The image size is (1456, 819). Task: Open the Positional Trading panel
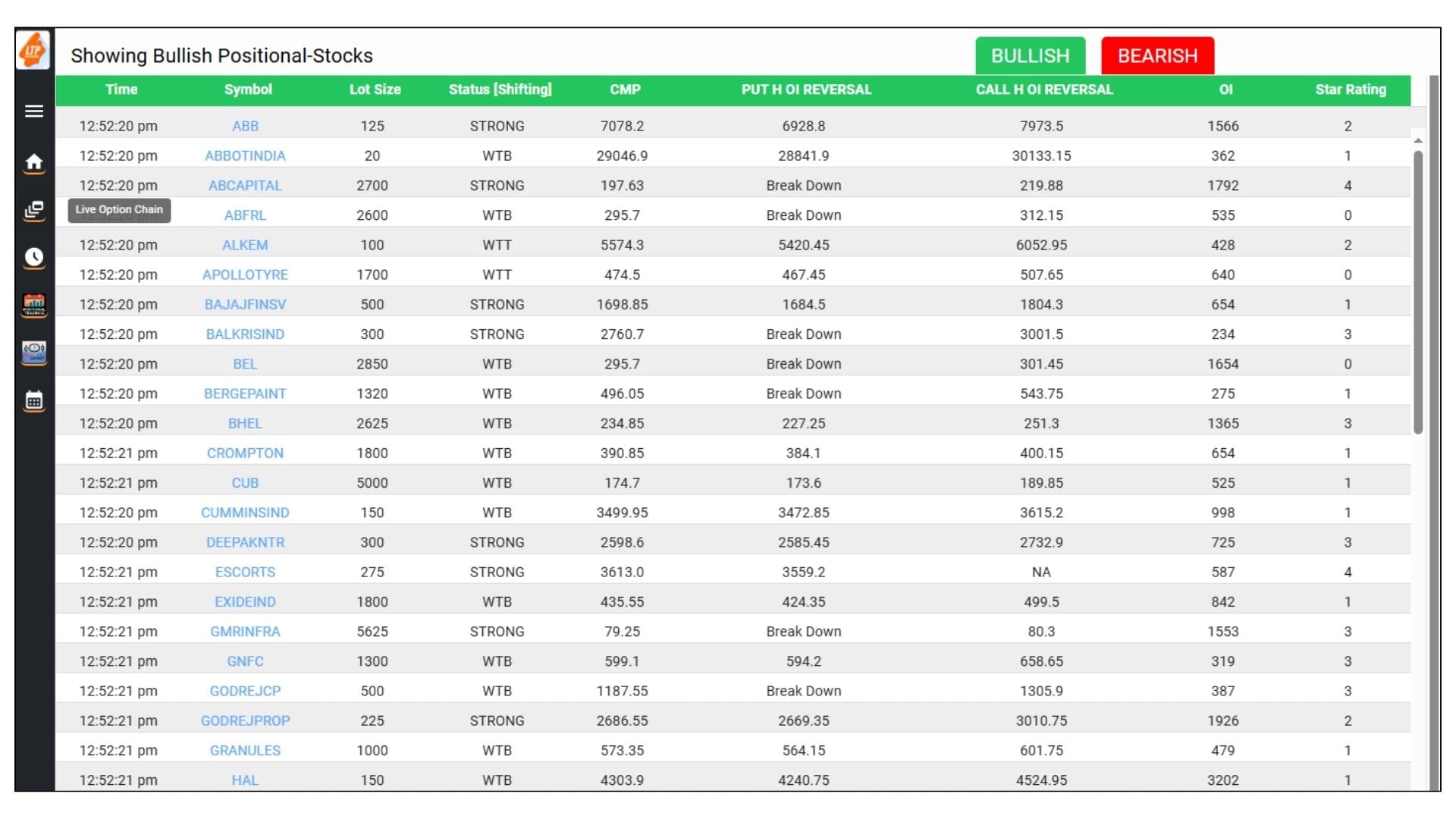(x=33, y=306)
